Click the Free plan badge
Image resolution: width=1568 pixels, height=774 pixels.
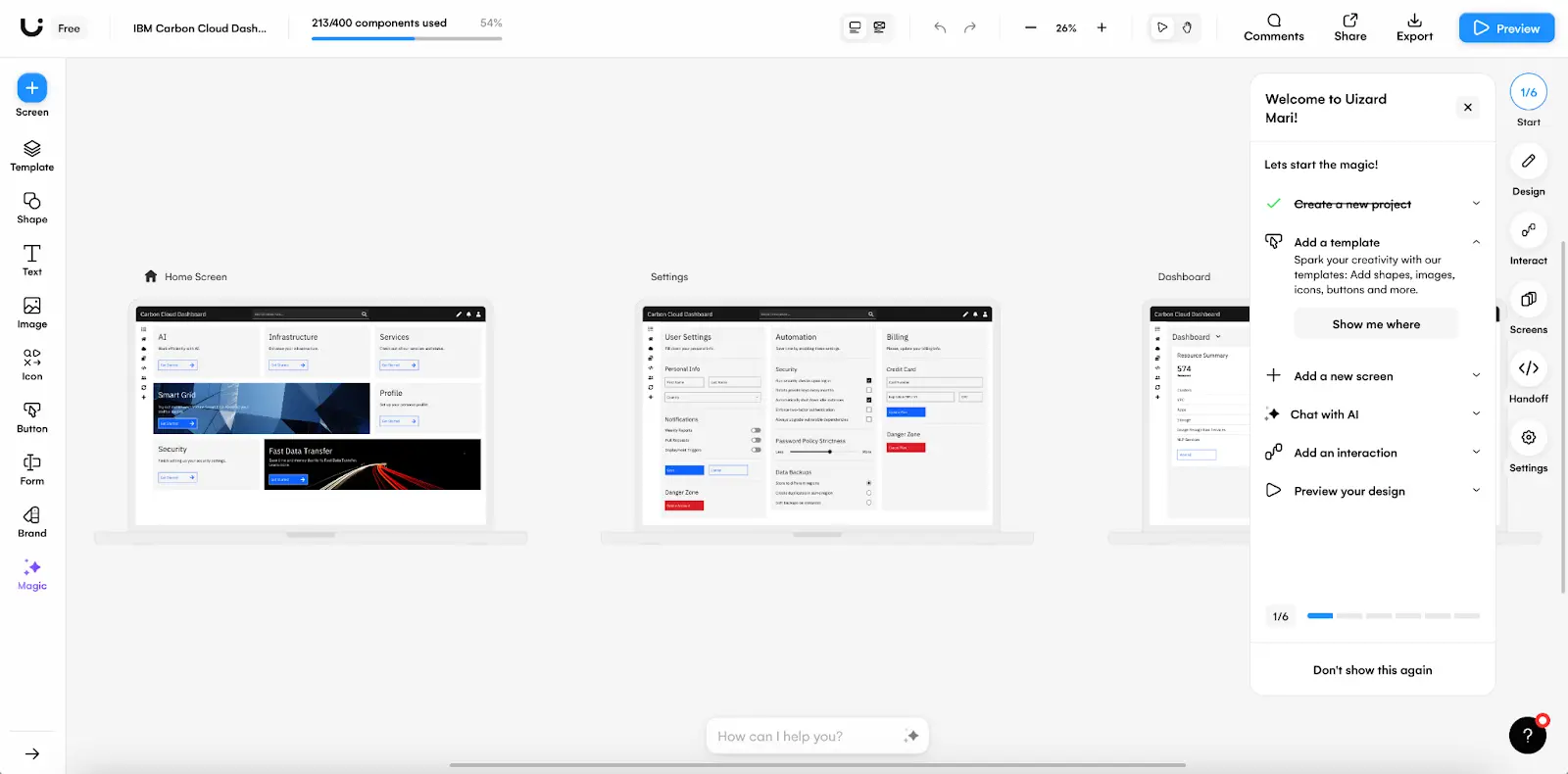click(69, 28)
